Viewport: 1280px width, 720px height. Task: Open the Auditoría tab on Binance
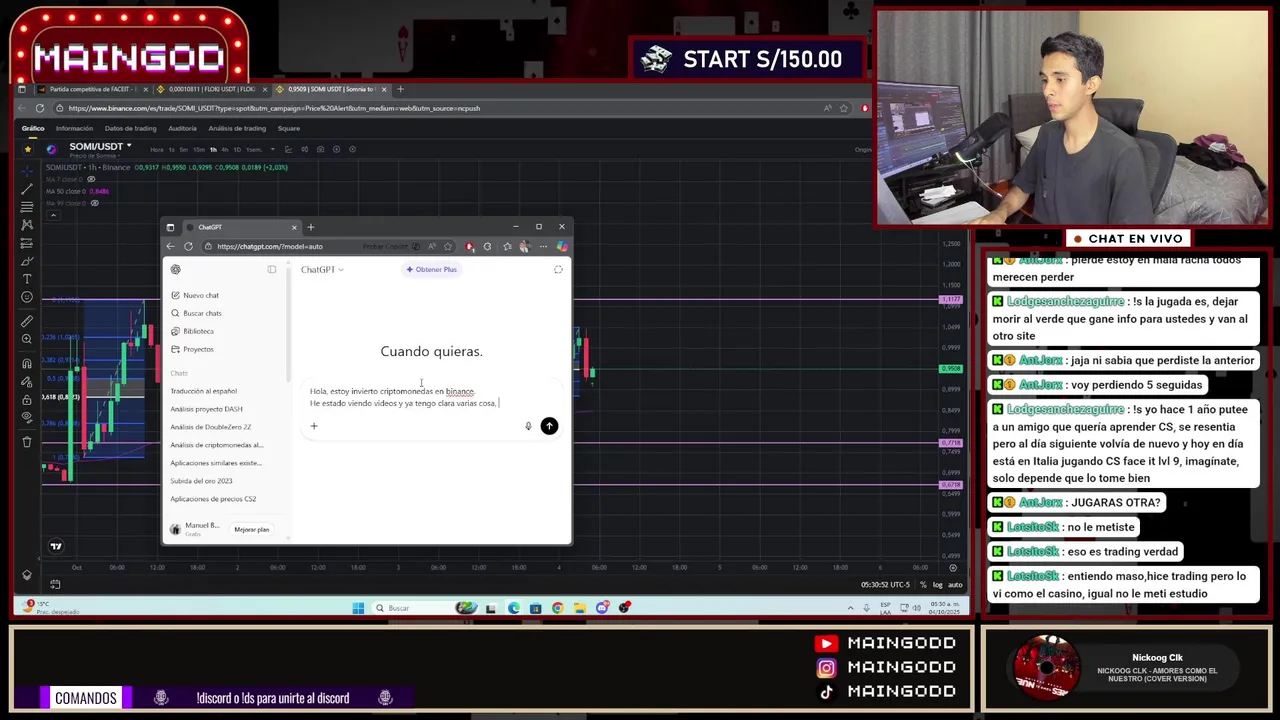[182, 128]
